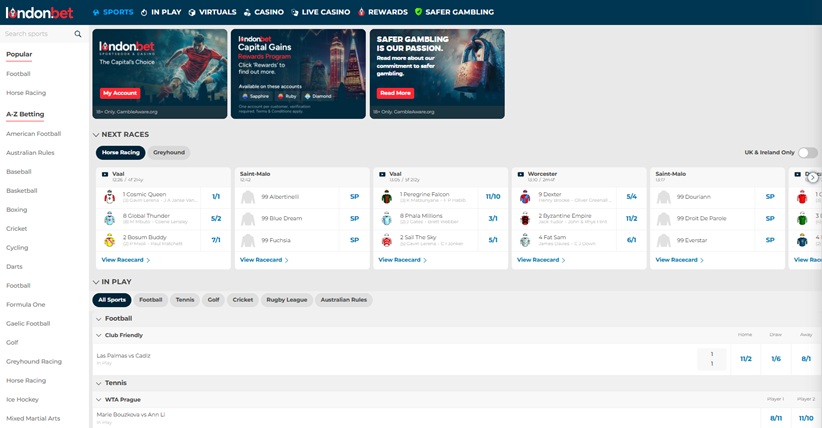Click the search magnifier icon in sidebar
Viewport: 822px width, 428px height.
(78, 34)
